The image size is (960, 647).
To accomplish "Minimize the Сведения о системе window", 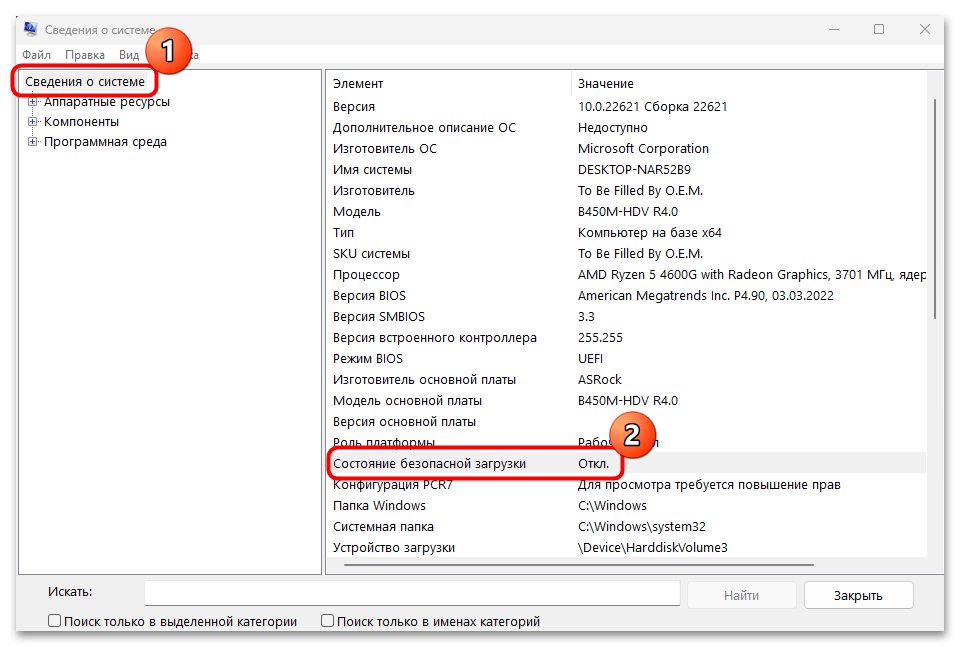I will [833, 29].
